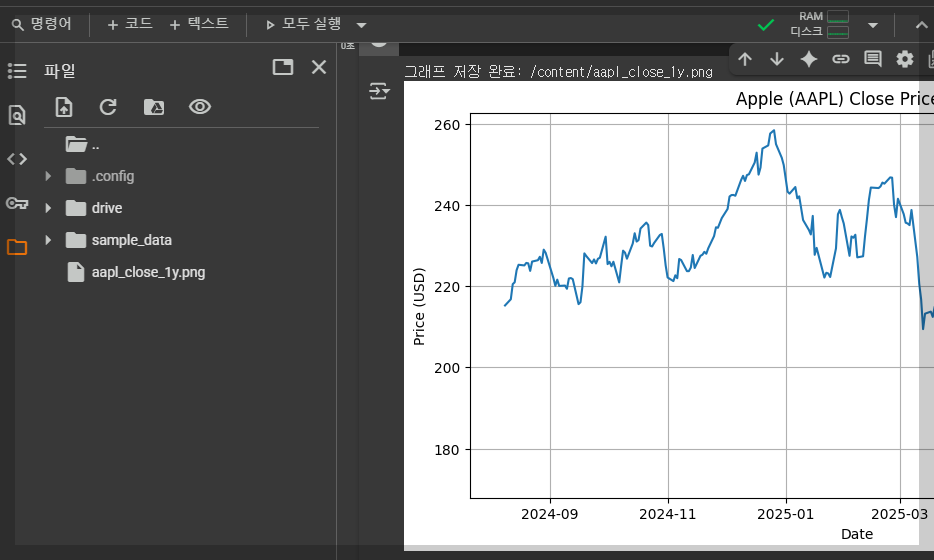Toggle the cell output view icon
This screenshot has height=560, width=934.
coord(379,91)
